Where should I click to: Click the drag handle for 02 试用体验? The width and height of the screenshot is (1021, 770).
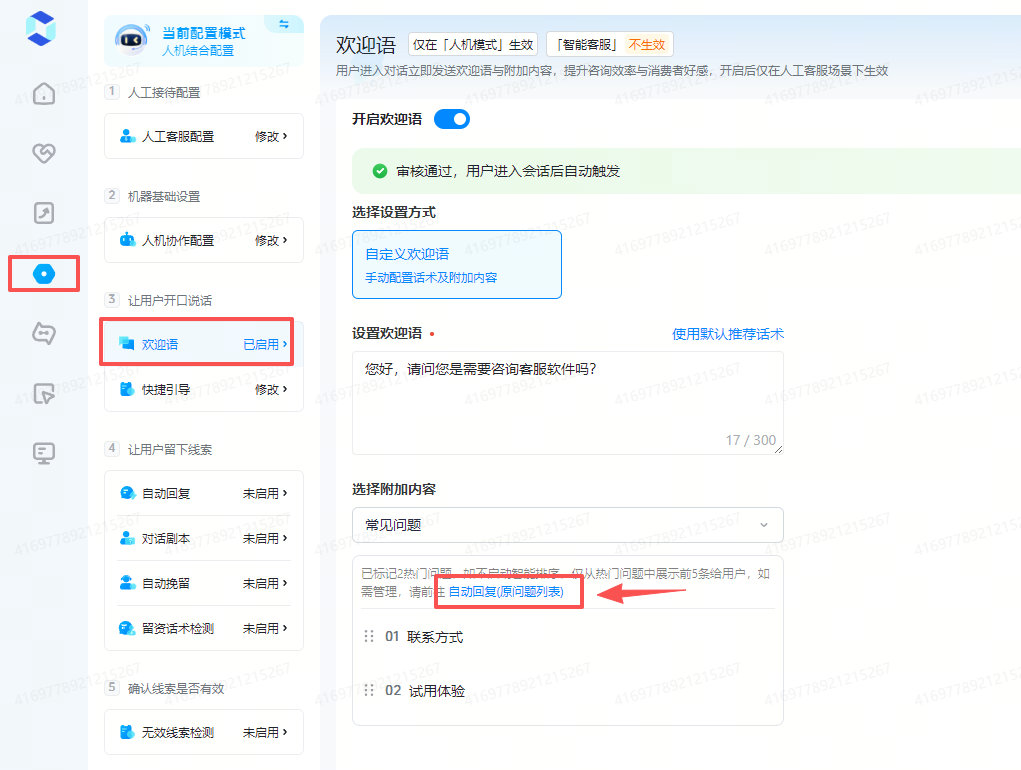pyautogui.click(x=369, y=690)
